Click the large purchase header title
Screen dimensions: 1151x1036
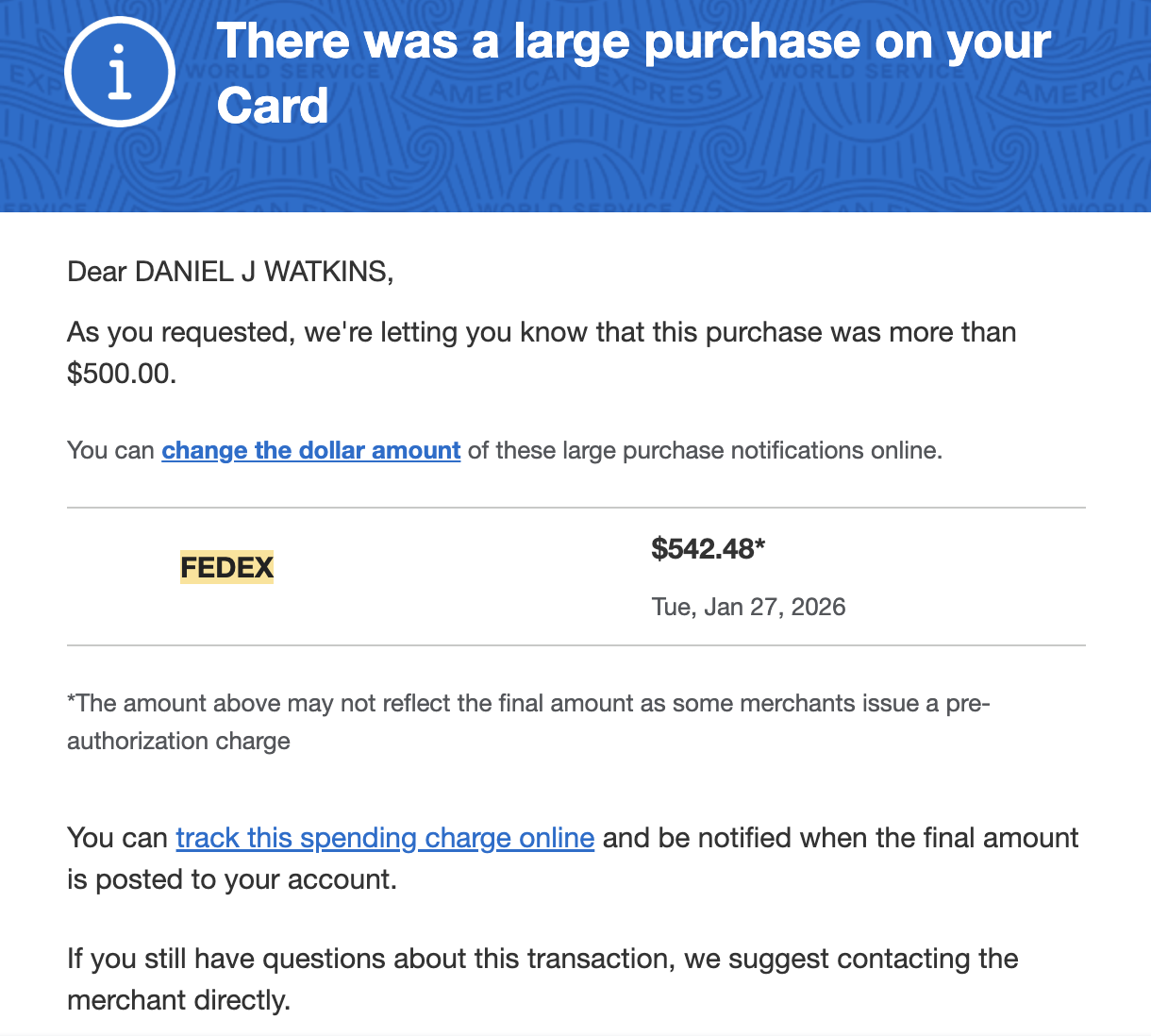pos(633,73)
